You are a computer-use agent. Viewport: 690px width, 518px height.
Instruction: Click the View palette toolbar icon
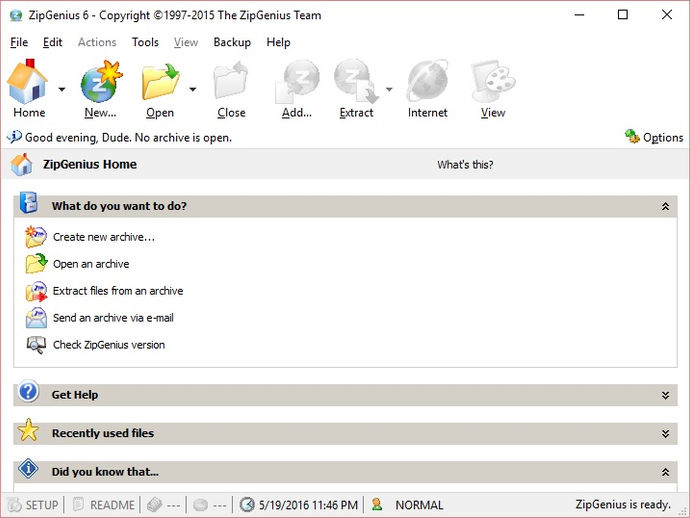[x=493, y=82]
